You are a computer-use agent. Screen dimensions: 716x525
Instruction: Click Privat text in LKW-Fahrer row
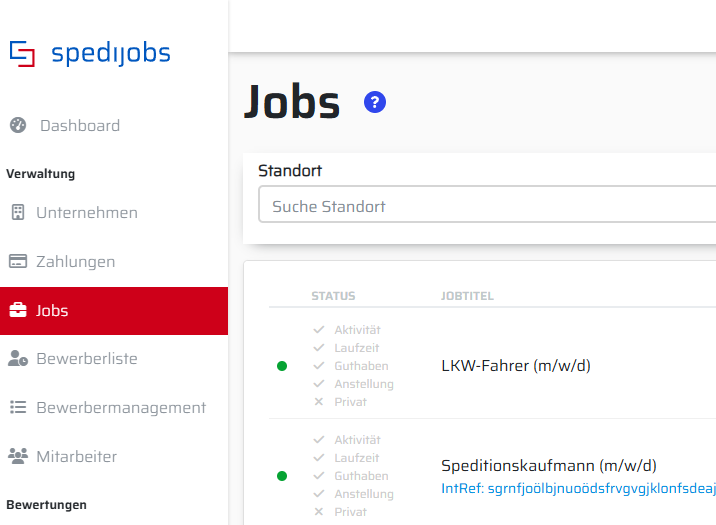350,402
